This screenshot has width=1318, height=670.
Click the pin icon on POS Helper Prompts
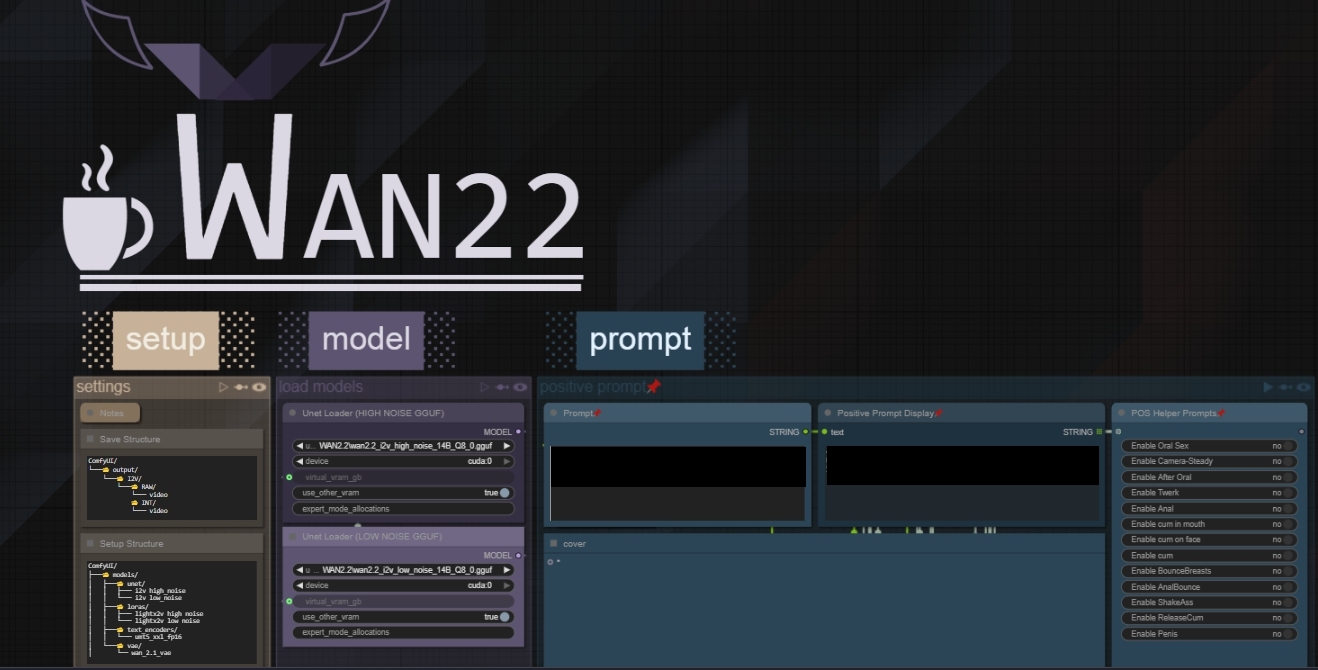1221,412
